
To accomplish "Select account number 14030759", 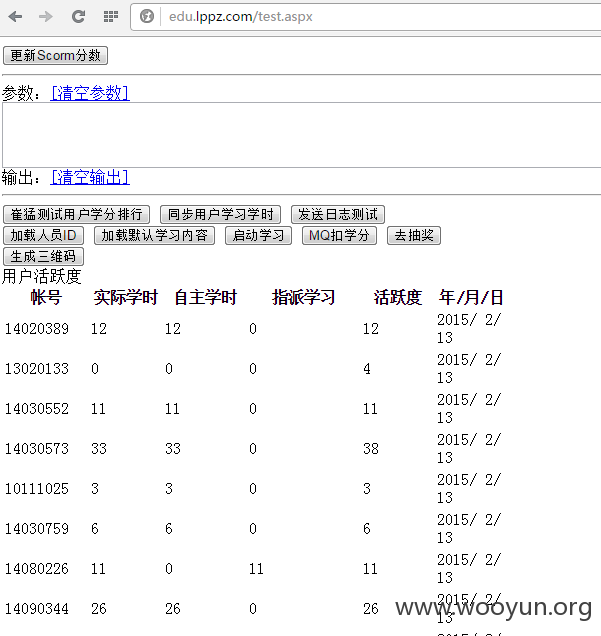I will (x=37, y=529).
